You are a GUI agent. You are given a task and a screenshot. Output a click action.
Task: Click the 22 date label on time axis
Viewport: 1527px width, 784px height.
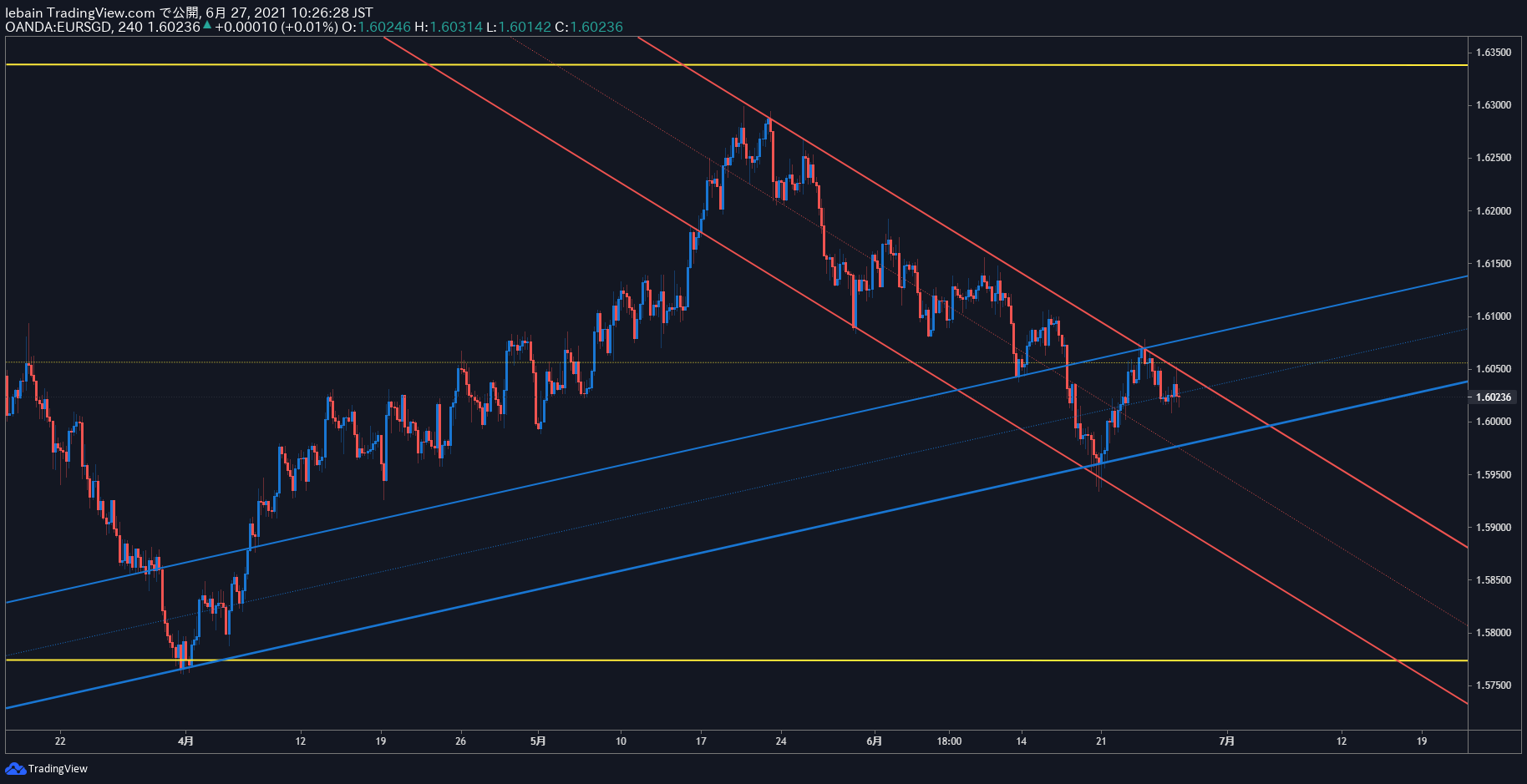(x=60, y=741)
